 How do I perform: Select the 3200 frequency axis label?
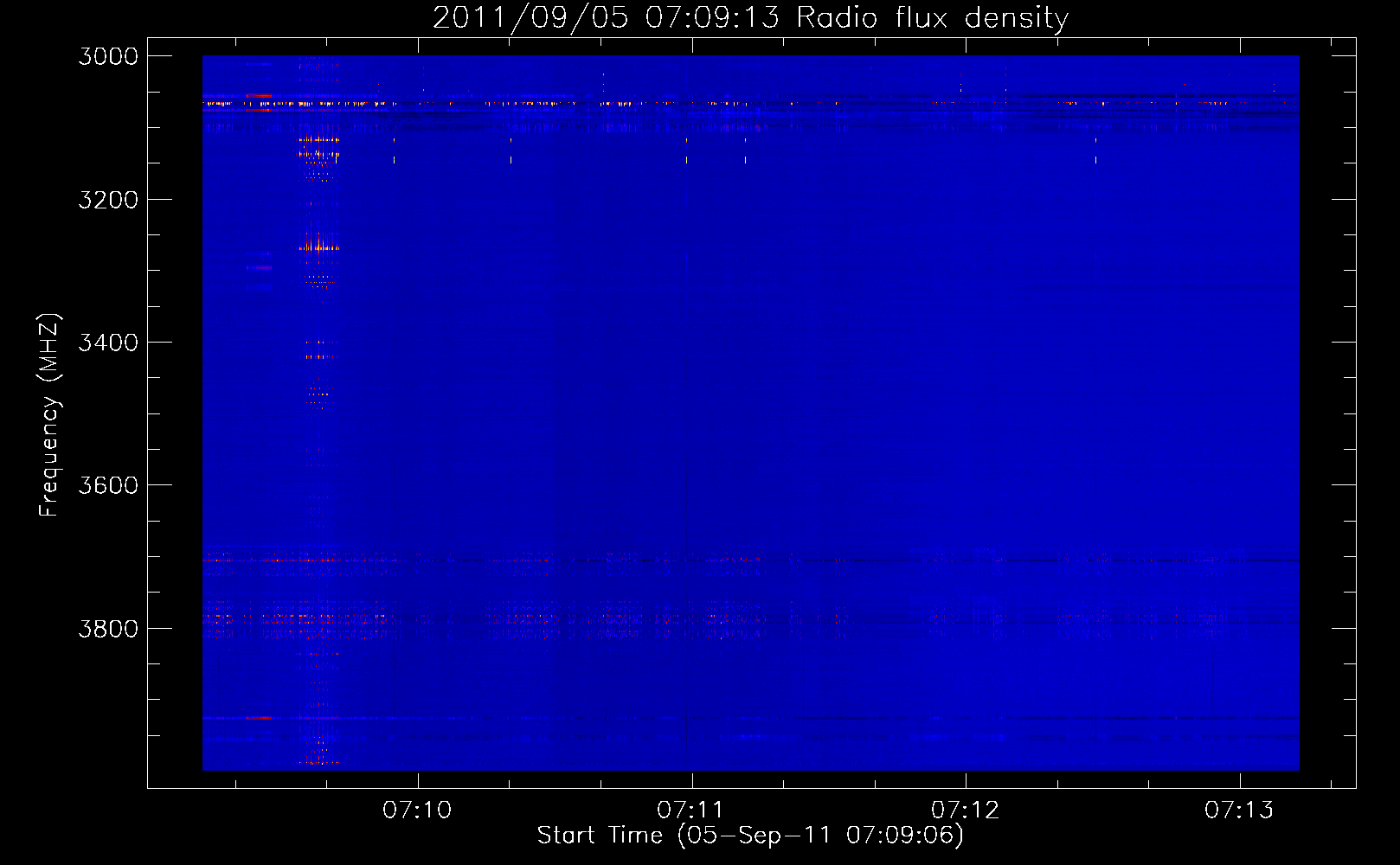coord(108,200)
